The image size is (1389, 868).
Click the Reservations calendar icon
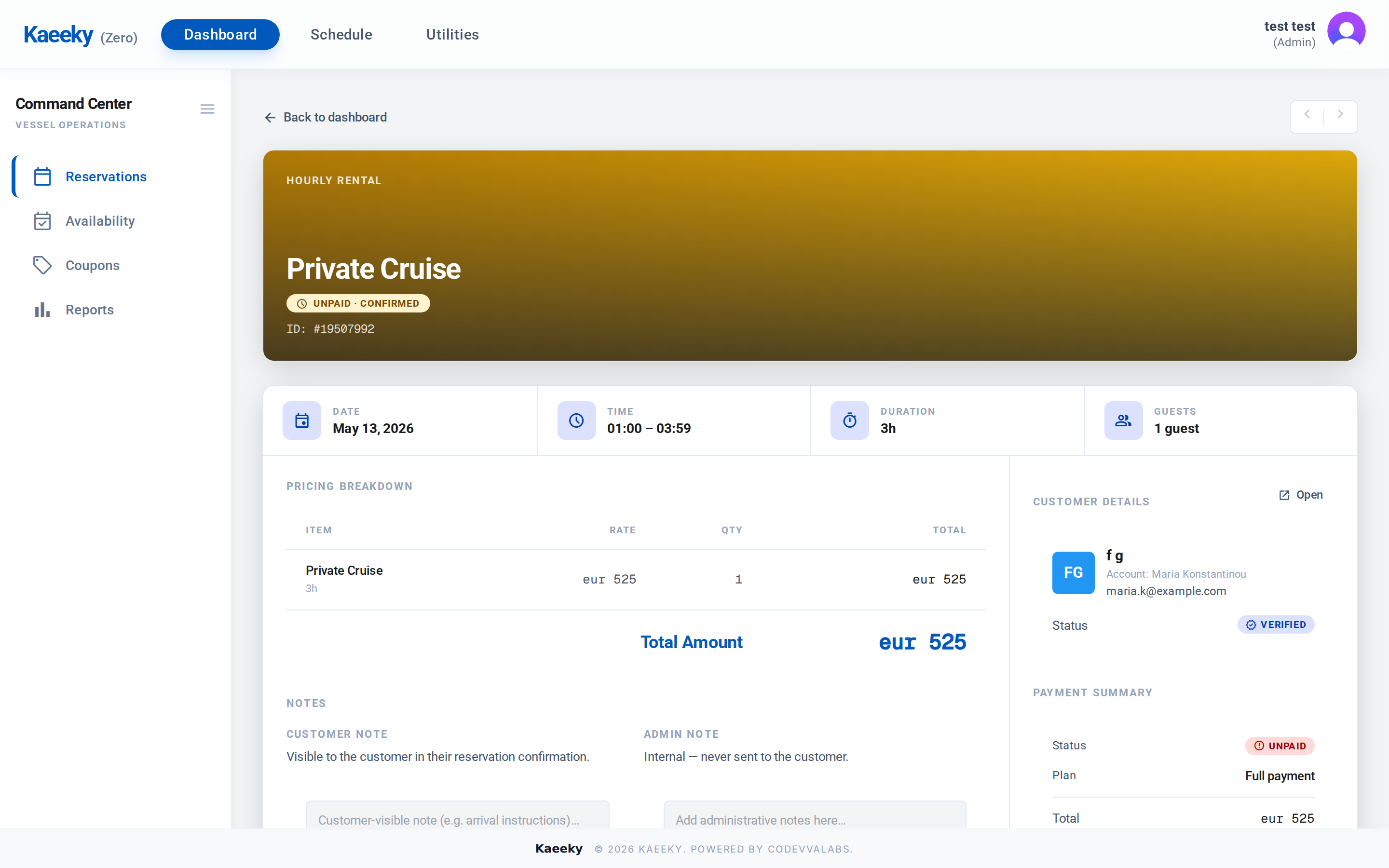tap(42, 176)
